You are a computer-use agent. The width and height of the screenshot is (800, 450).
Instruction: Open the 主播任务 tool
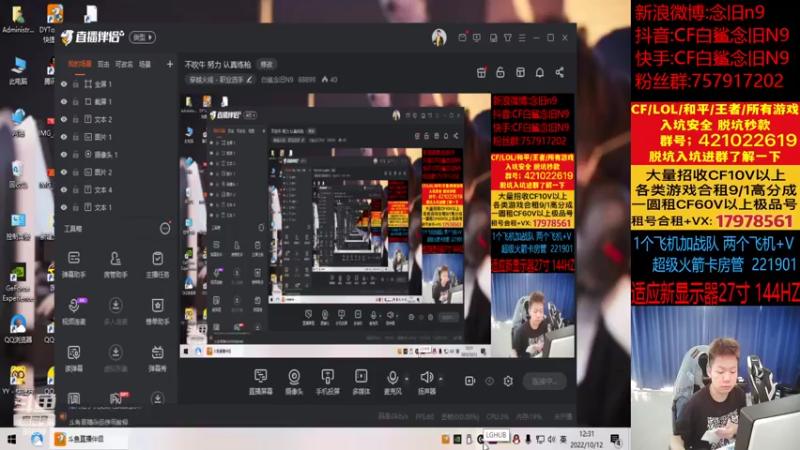(x=157, y=264)
